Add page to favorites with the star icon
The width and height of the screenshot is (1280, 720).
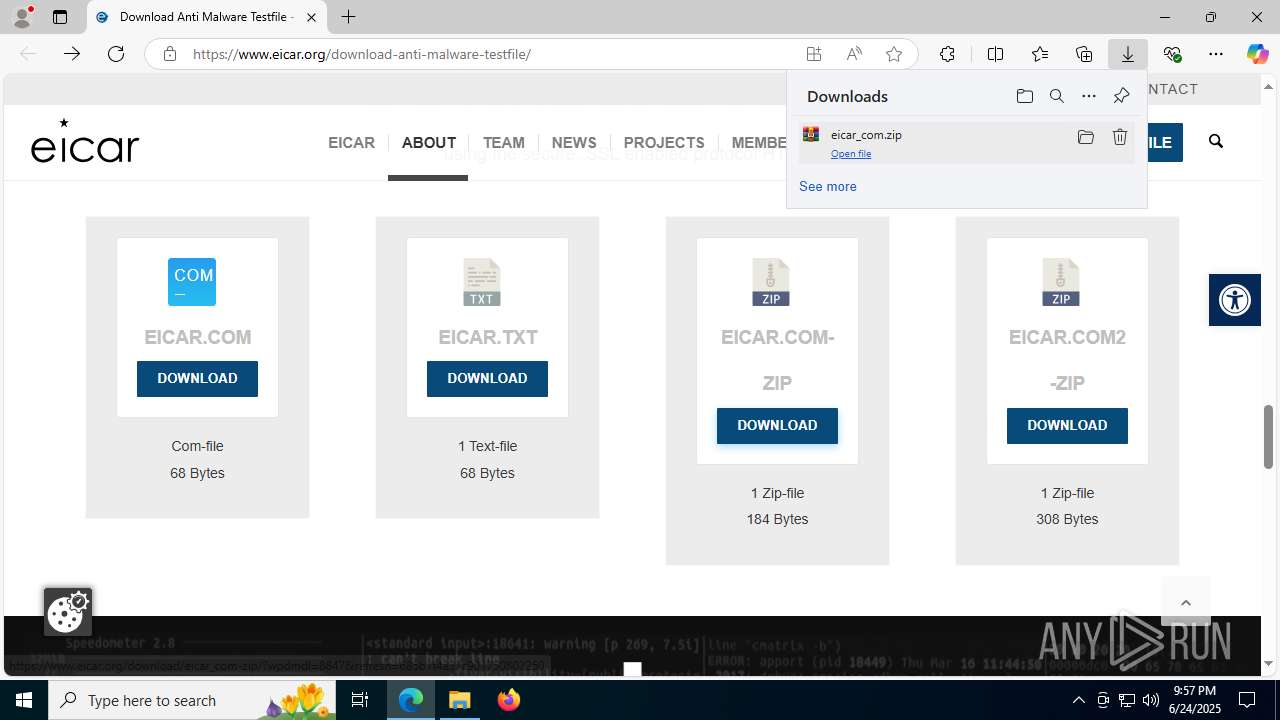point(894,54)
